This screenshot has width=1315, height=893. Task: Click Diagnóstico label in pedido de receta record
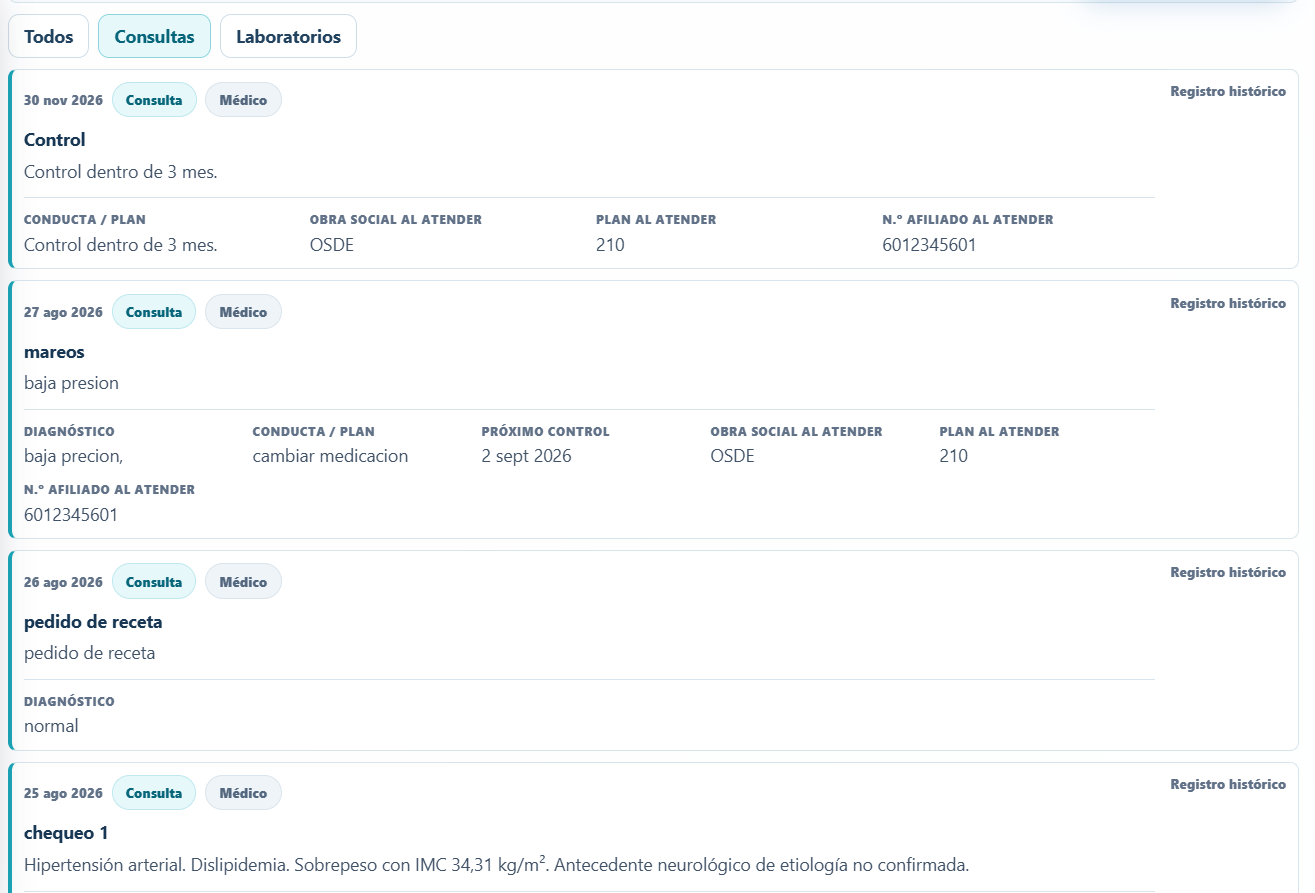(x=69, y=702)
